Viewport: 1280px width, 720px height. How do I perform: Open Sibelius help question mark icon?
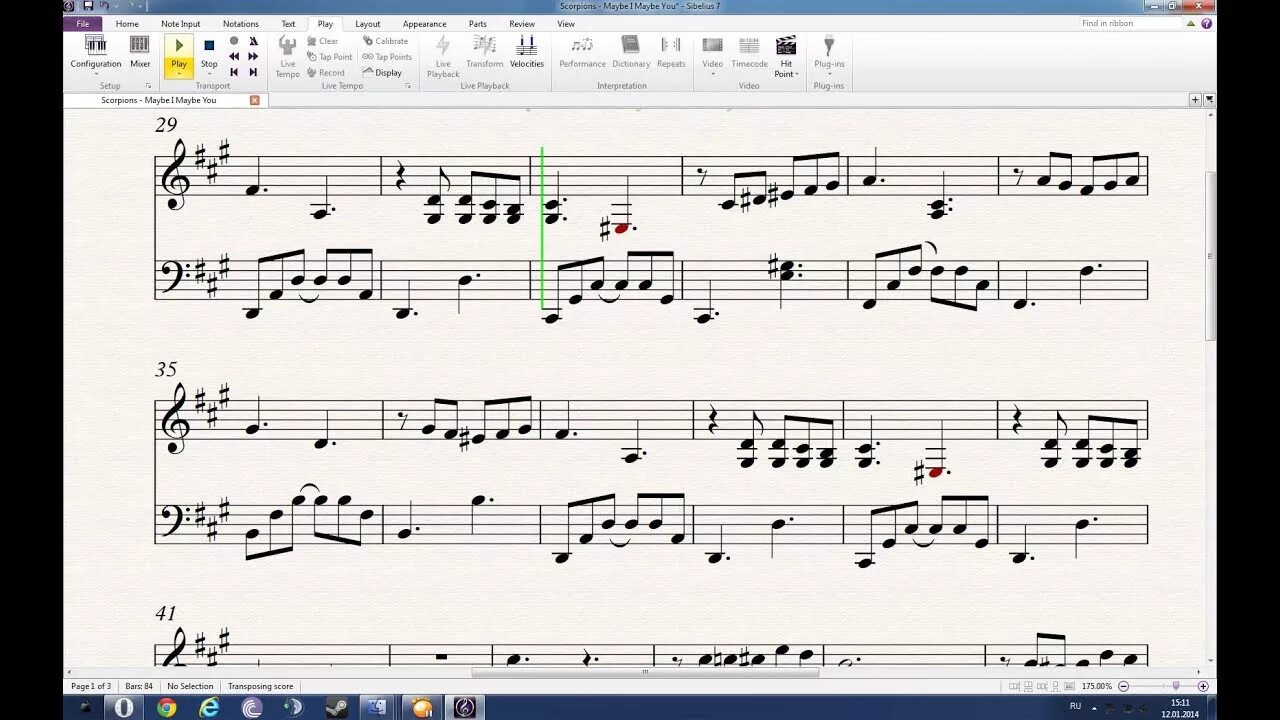pos(1206,23)
